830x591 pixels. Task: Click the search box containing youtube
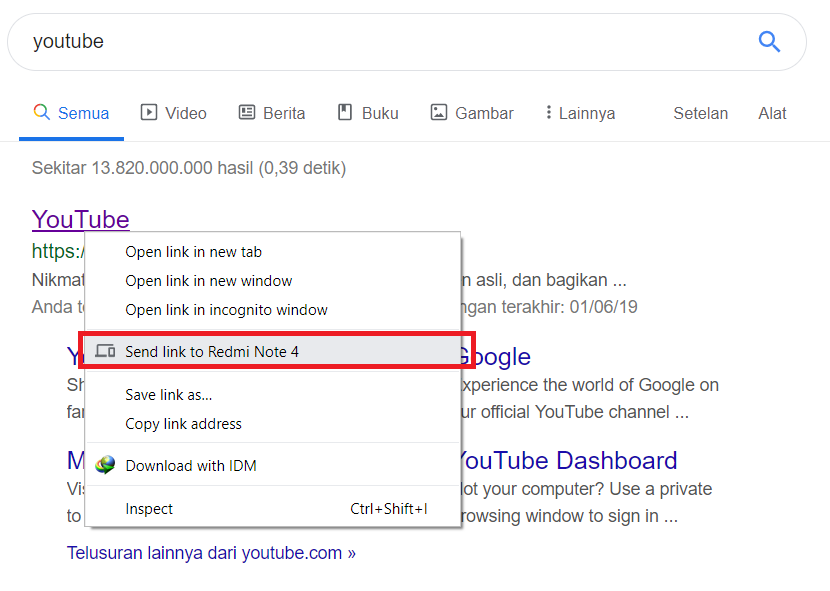click(380, 41)
